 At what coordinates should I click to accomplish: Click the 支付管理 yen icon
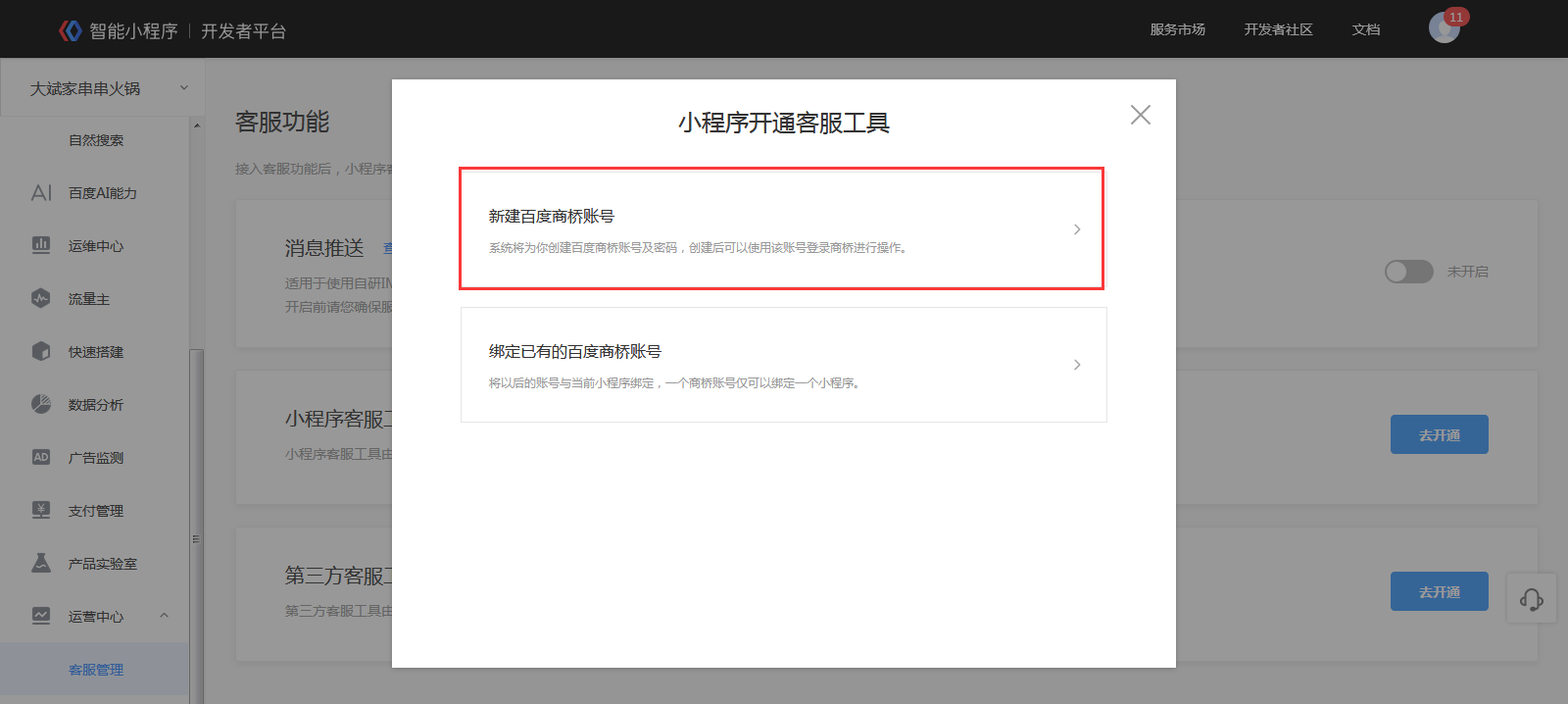(41, 510)
